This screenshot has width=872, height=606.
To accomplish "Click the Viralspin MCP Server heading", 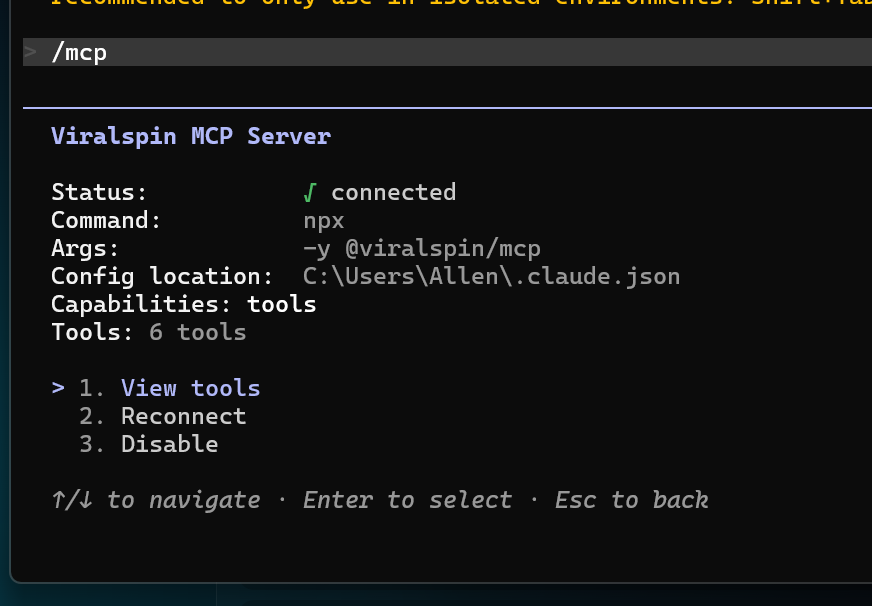I will (191, 136).
